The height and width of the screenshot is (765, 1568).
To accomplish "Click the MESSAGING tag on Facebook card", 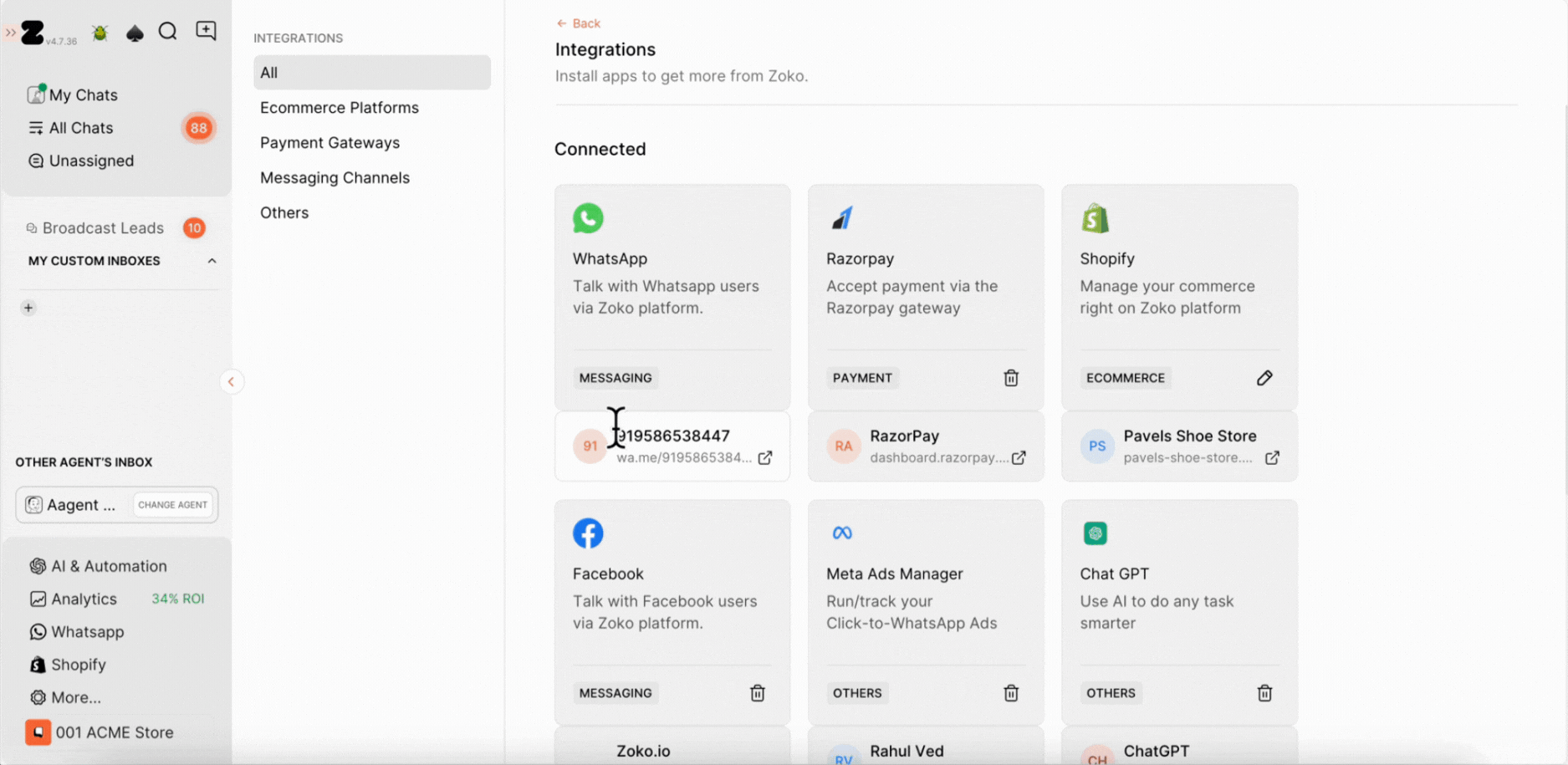I will click(615, 693).
